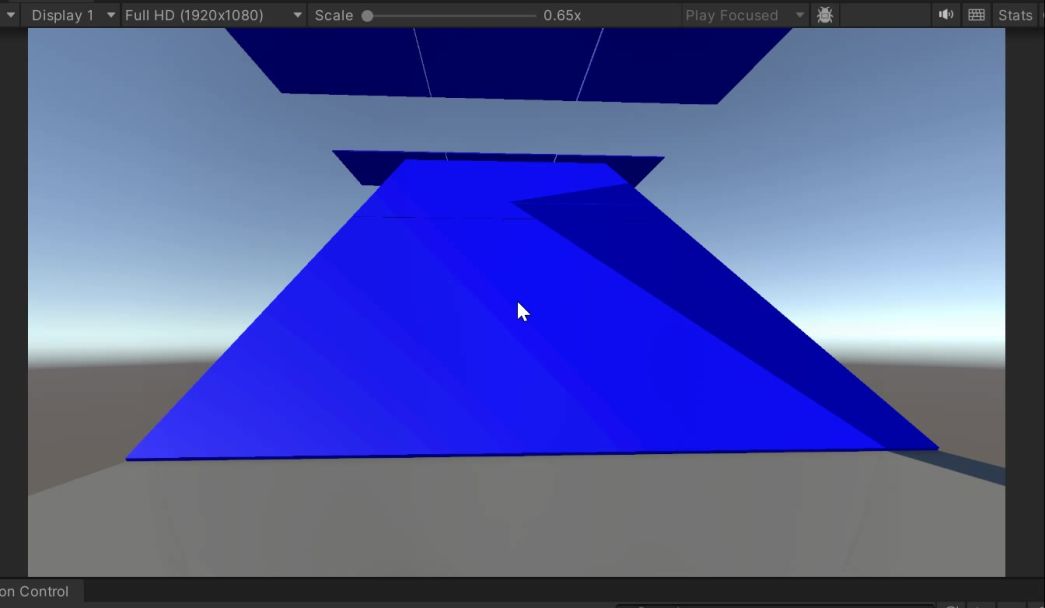
Task: Click the right end of Scale slider track
Action: [534, 15]
